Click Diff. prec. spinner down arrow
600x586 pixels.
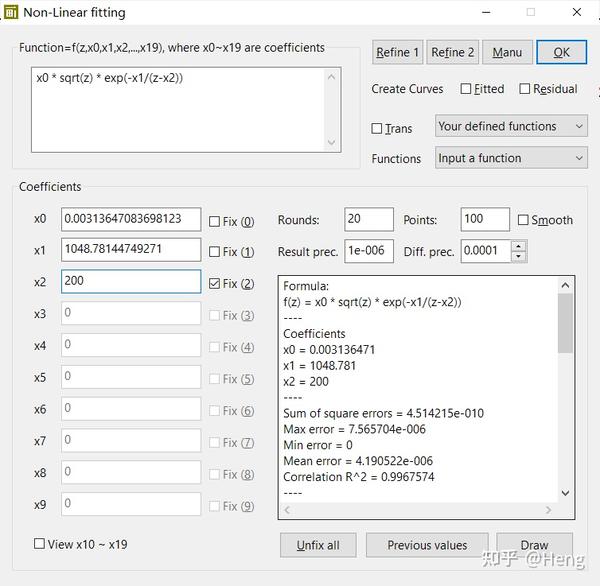[519, 256]
